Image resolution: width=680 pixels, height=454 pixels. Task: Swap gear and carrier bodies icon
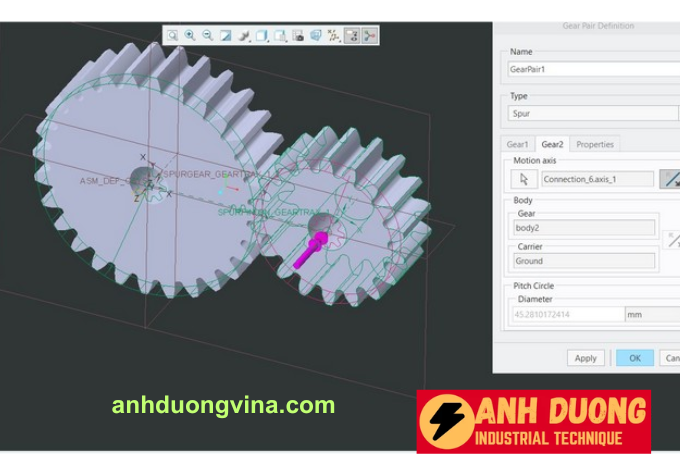(x=672, y=239)
